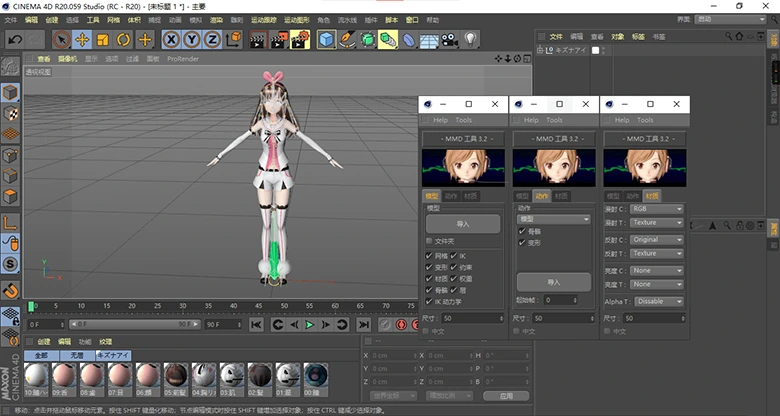Toggle the Y axis lock icon
Screen dimensions: 780x416
[x=192, y=39]
